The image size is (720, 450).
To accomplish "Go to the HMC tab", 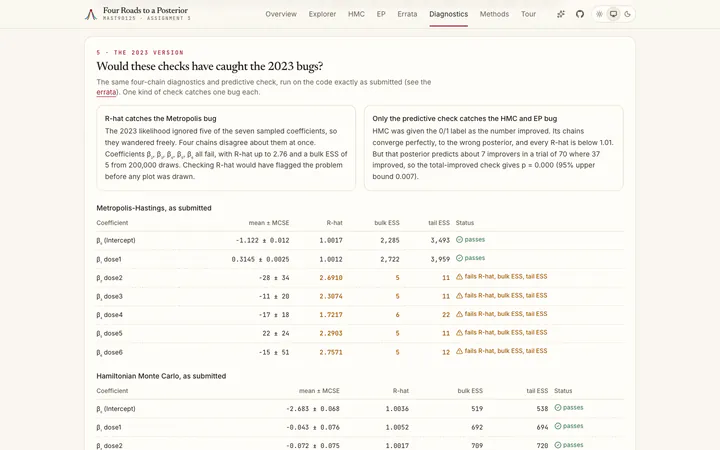I will pyautogui.click(x=356, y=14).
